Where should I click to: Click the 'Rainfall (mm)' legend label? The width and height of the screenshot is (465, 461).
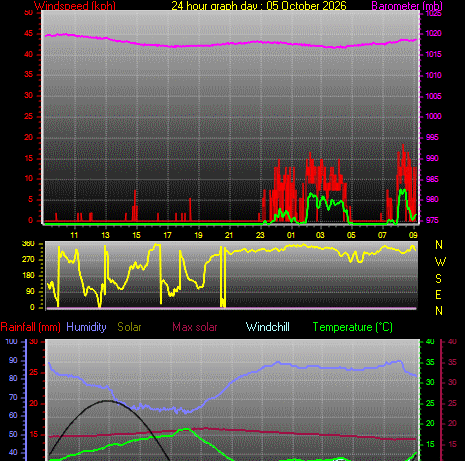tap(31, 327)
